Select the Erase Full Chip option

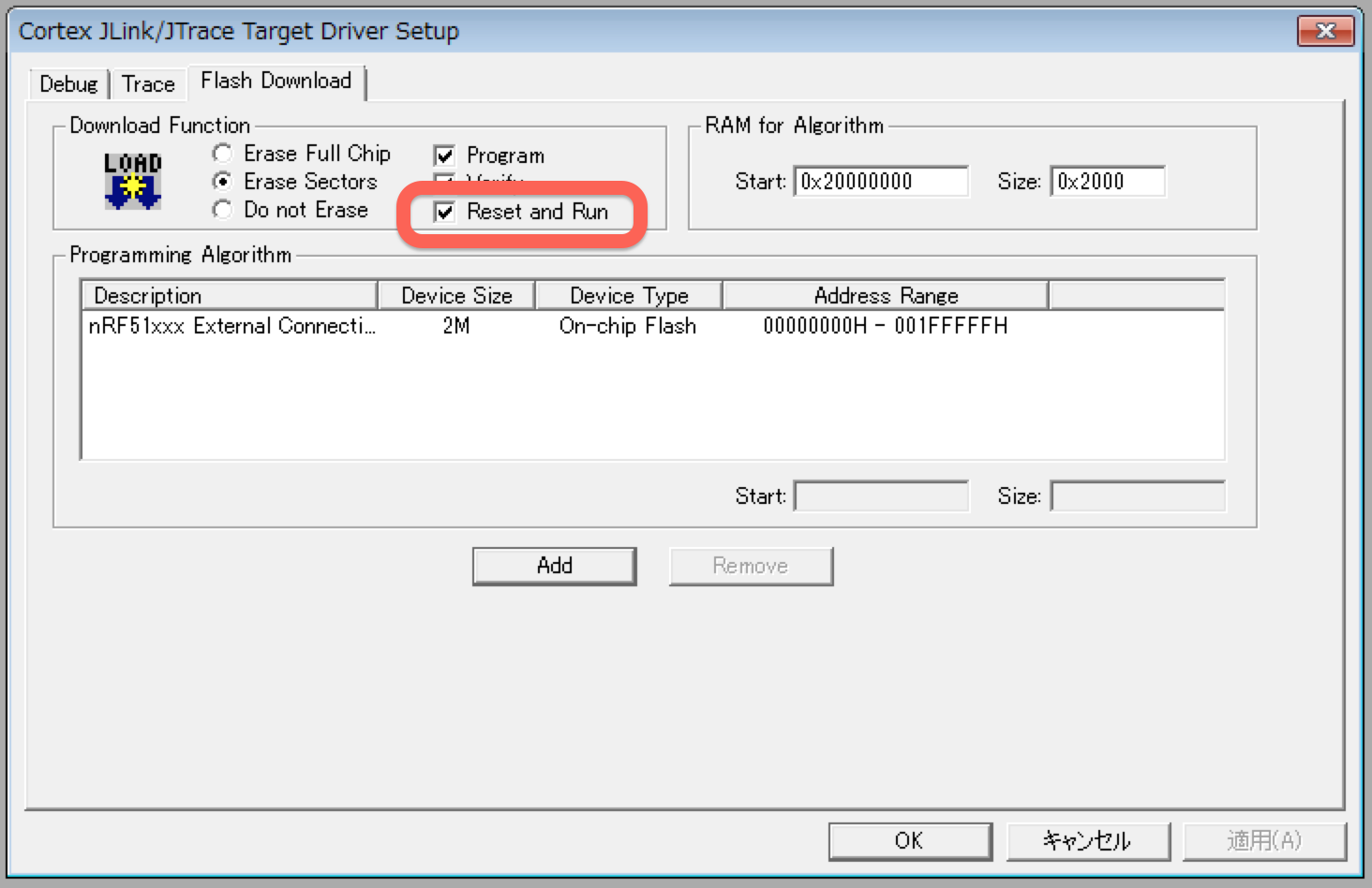coord(223,153)
